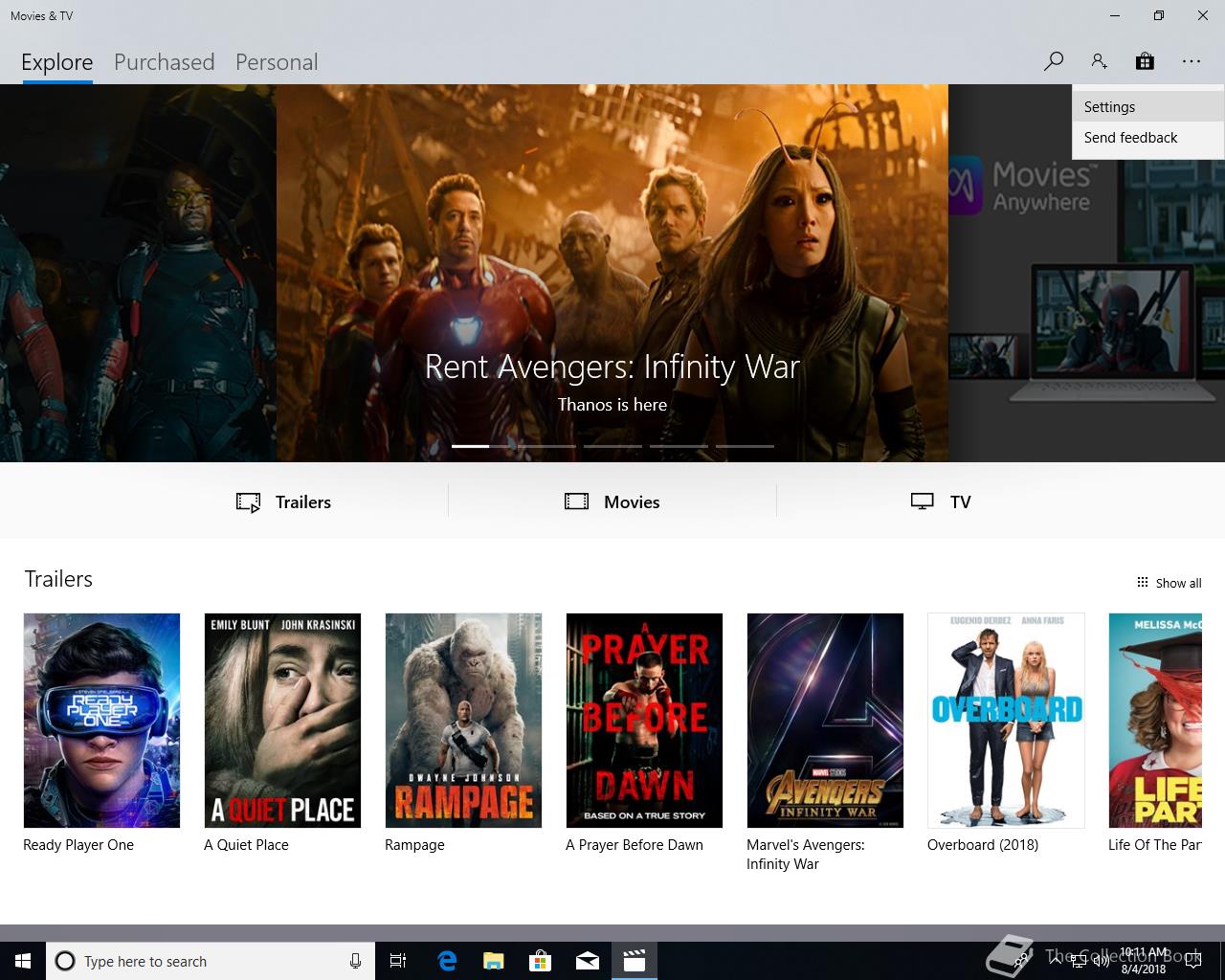Switch to the Personal tab
Viewport: 1225px width, 980px height.
[277, 62]
